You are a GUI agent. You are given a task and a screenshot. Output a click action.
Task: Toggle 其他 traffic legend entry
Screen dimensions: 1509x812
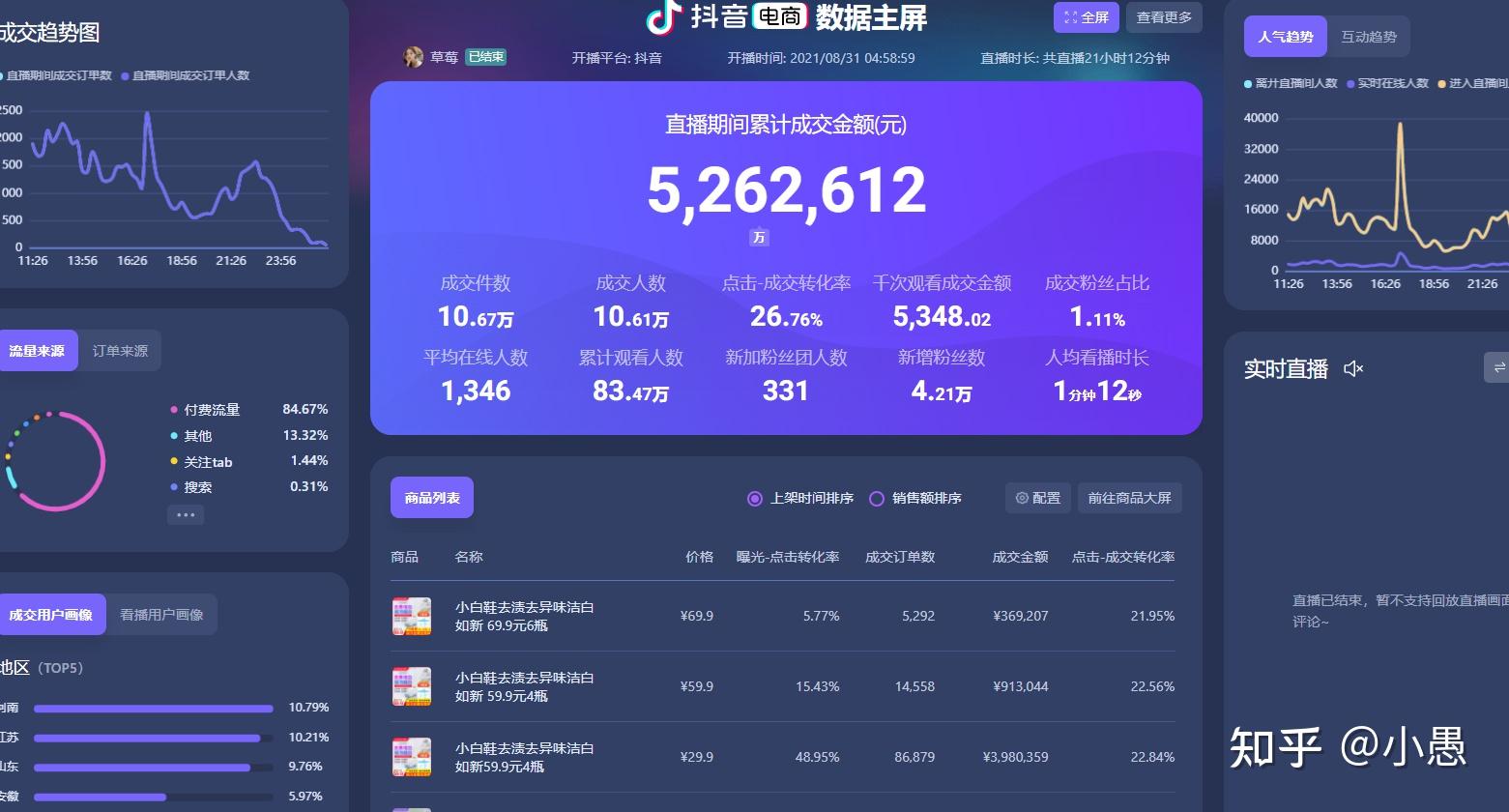click(191, 436)
